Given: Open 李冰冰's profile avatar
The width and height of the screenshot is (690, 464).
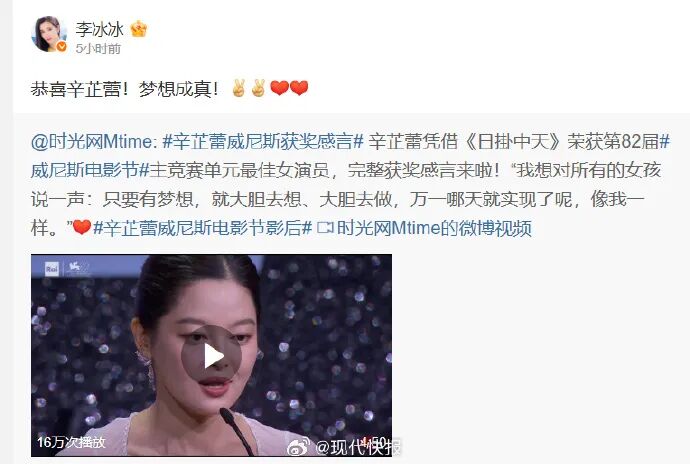Looking at the screenshot, I should click(49, 34).
